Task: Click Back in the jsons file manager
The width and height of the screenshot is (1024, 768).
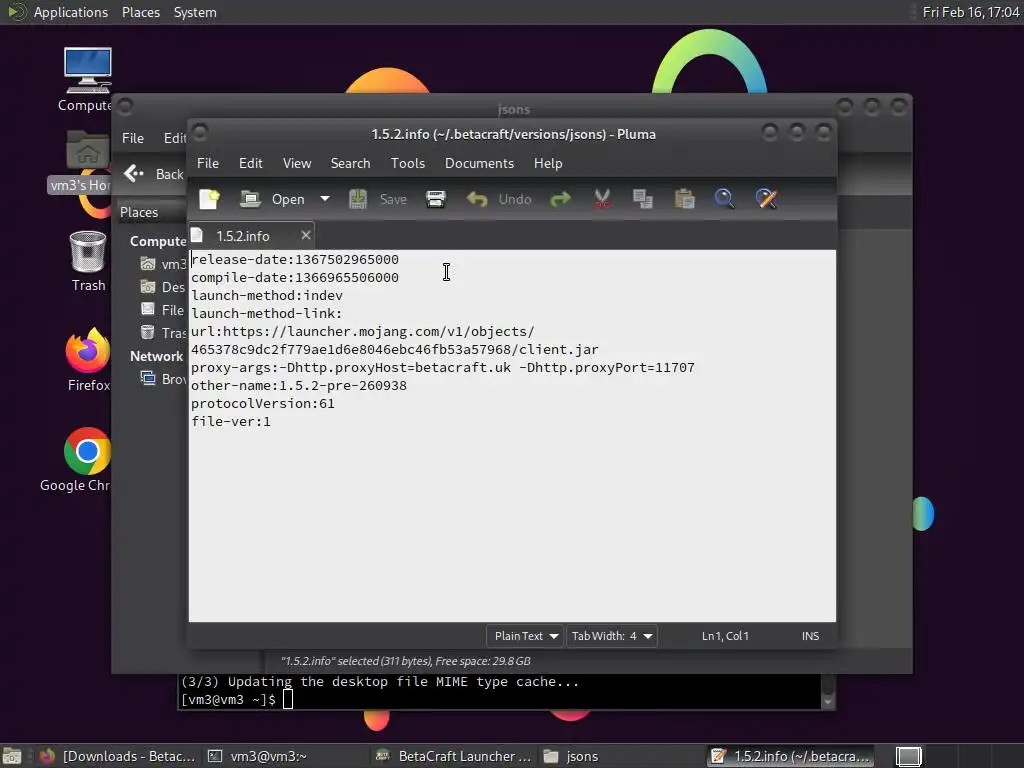Action: click(154, 174)
